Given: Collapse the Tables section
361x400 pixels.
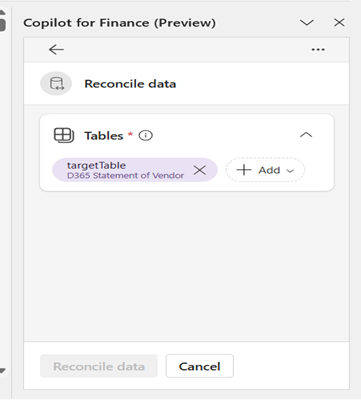Looking at the screenshot, I should click(306, 135).
